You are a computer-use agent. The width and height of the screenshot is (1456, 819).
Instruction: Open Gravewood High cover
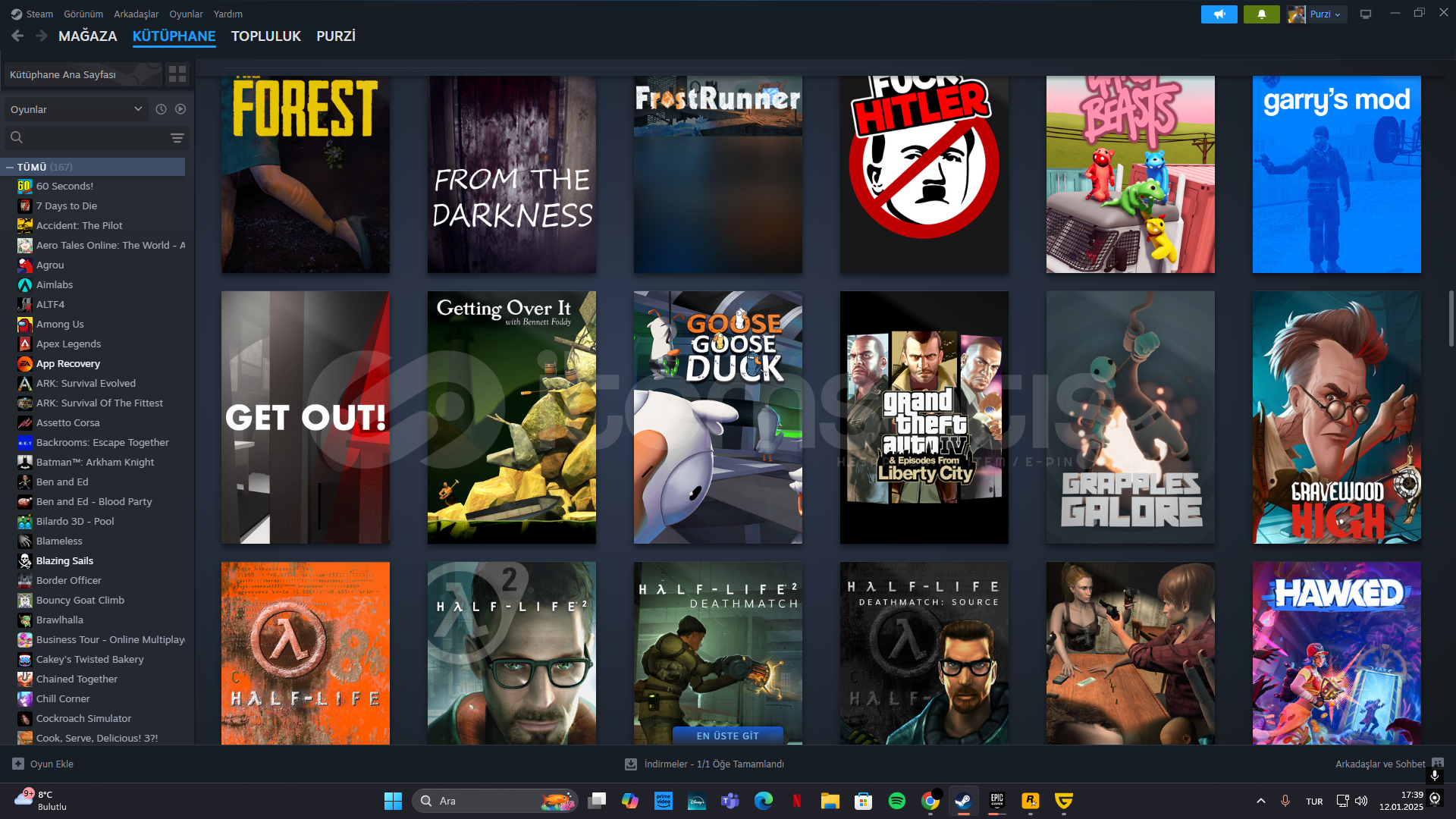pyautogui.click(x=1336, y=417)
